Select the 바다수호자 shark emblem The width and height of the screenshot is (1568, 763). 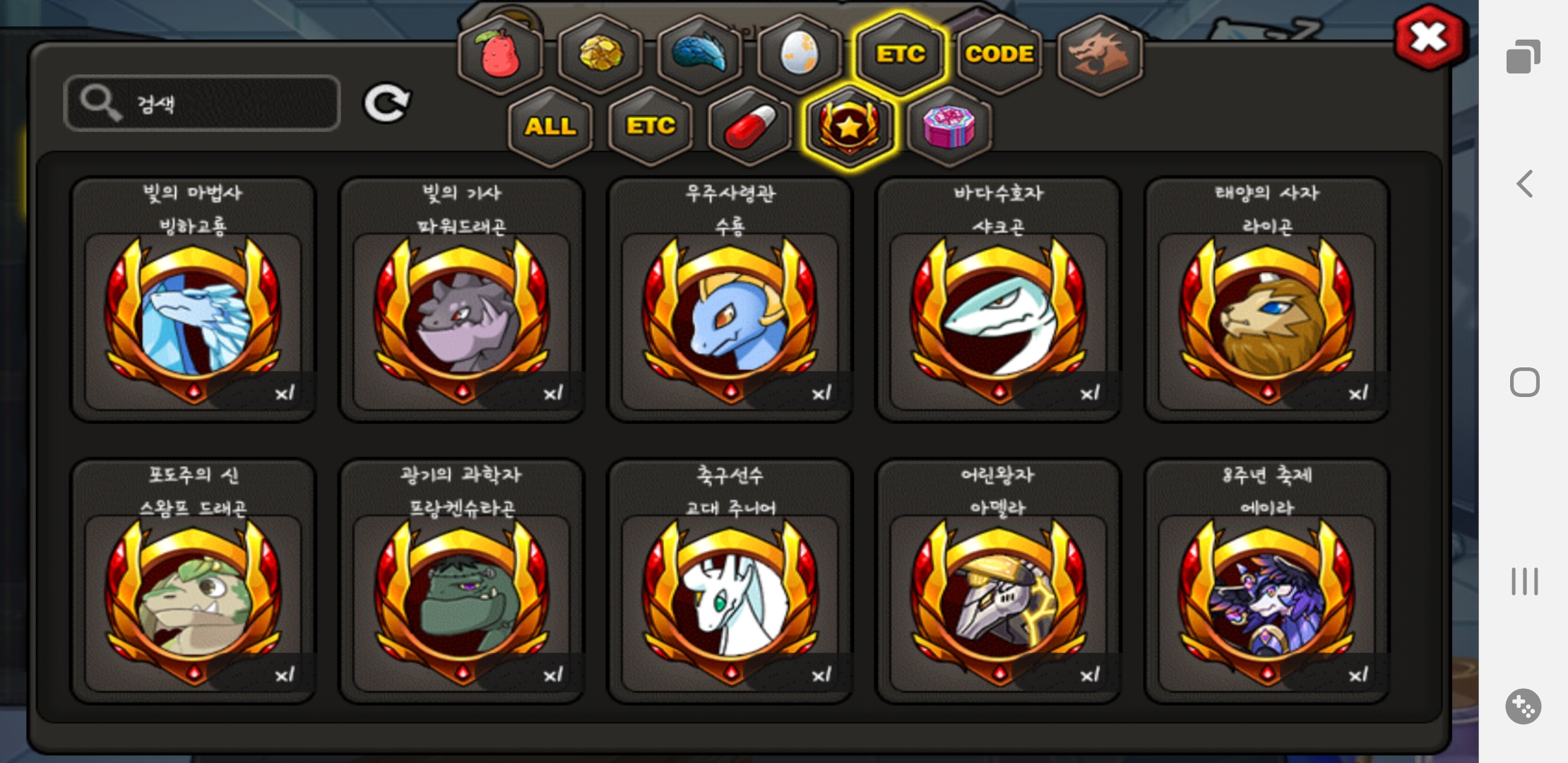(999, 300)
